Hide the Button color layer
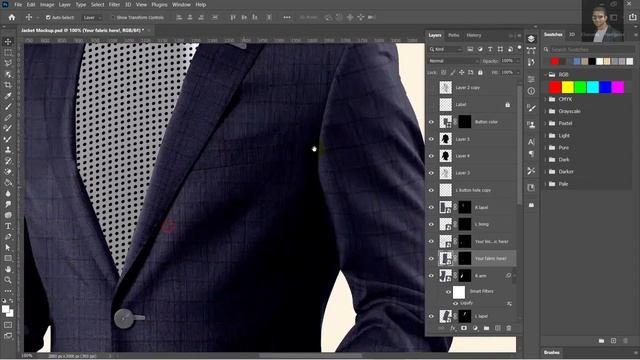 431,122
